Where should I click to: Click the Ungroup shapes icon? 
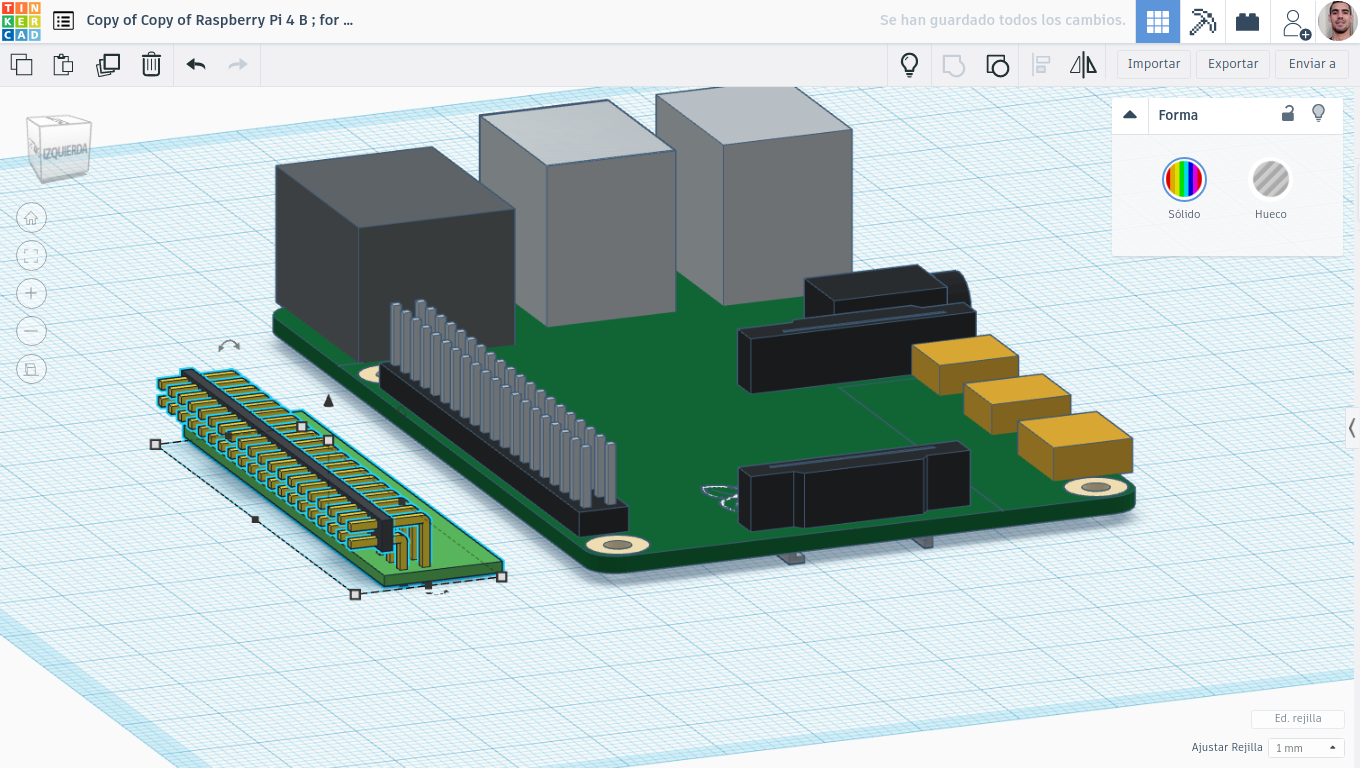(997, 65)
